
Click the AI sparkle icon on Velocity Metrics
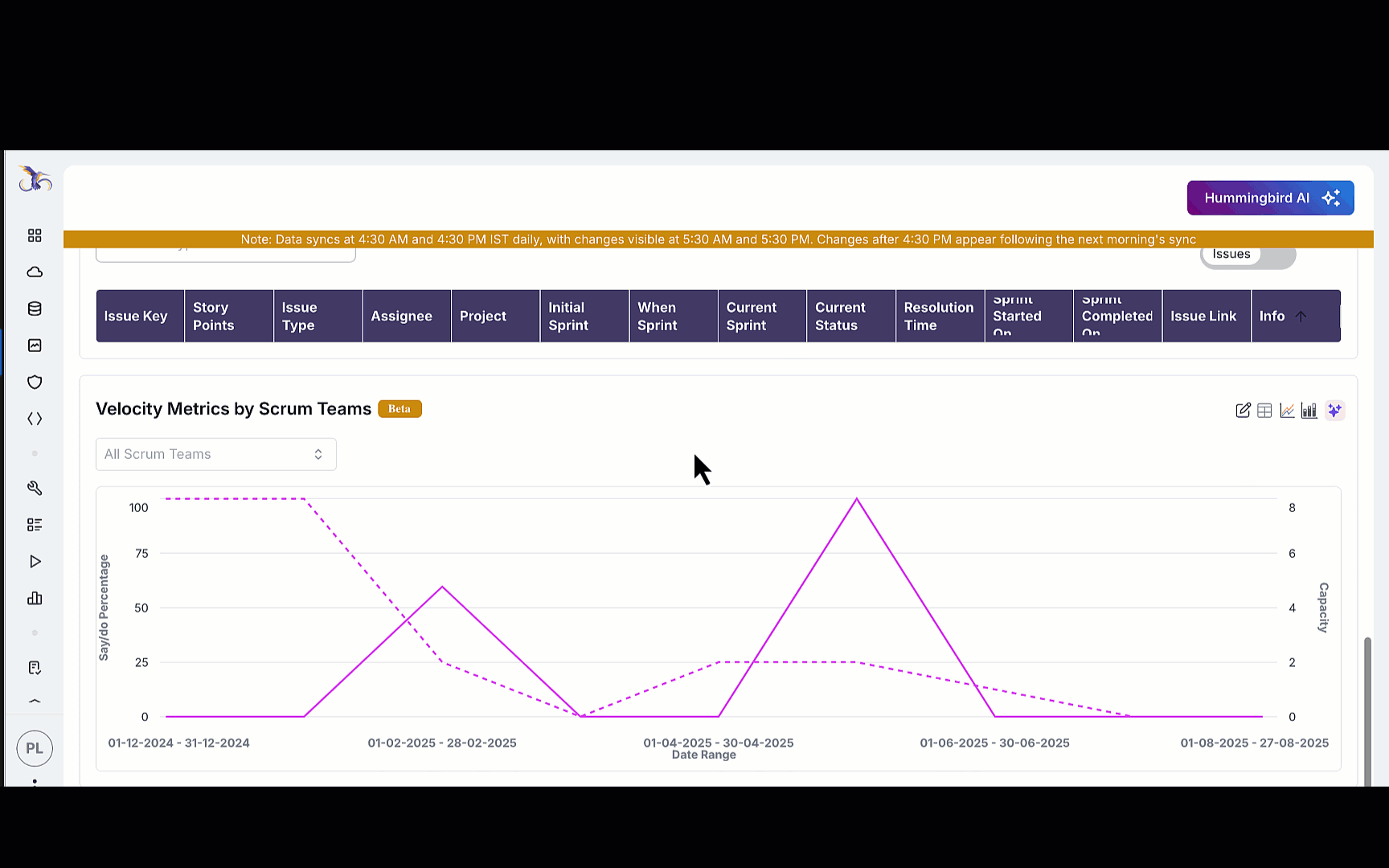coord(1334,411)
